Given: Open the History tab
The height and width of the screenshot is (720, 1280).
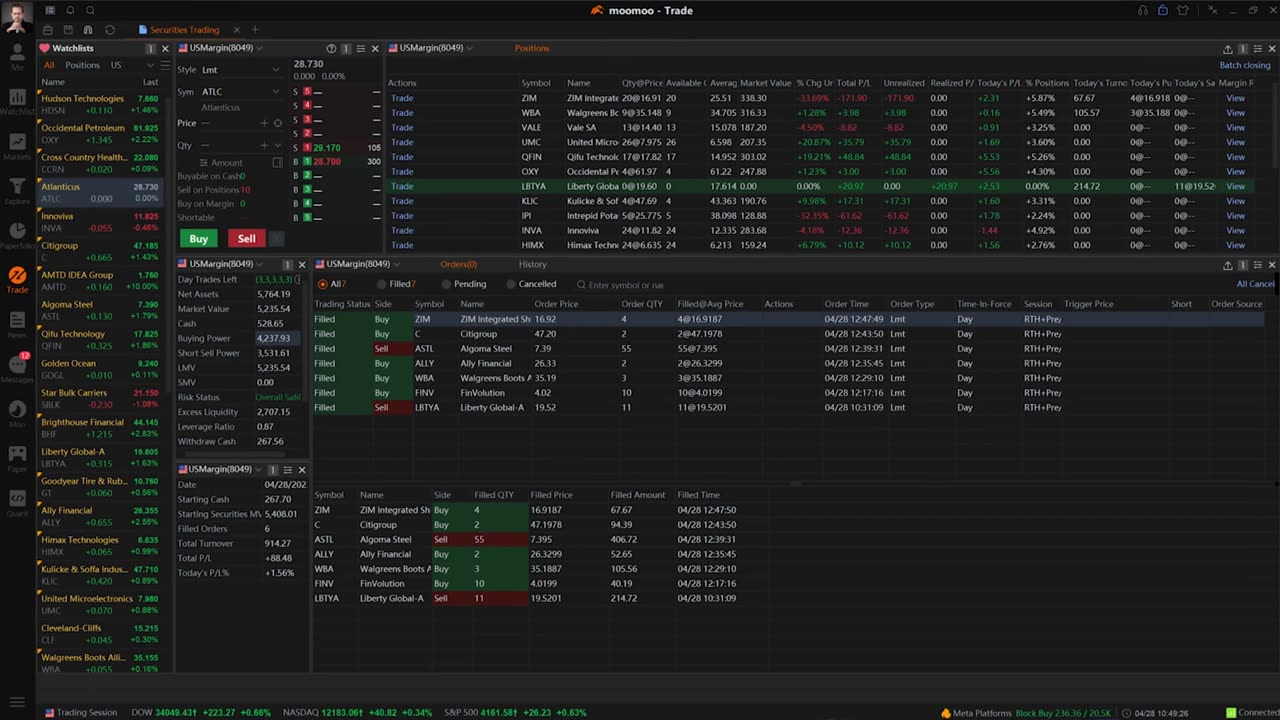Looking at the screenshot, I should (x=533, y=264).
